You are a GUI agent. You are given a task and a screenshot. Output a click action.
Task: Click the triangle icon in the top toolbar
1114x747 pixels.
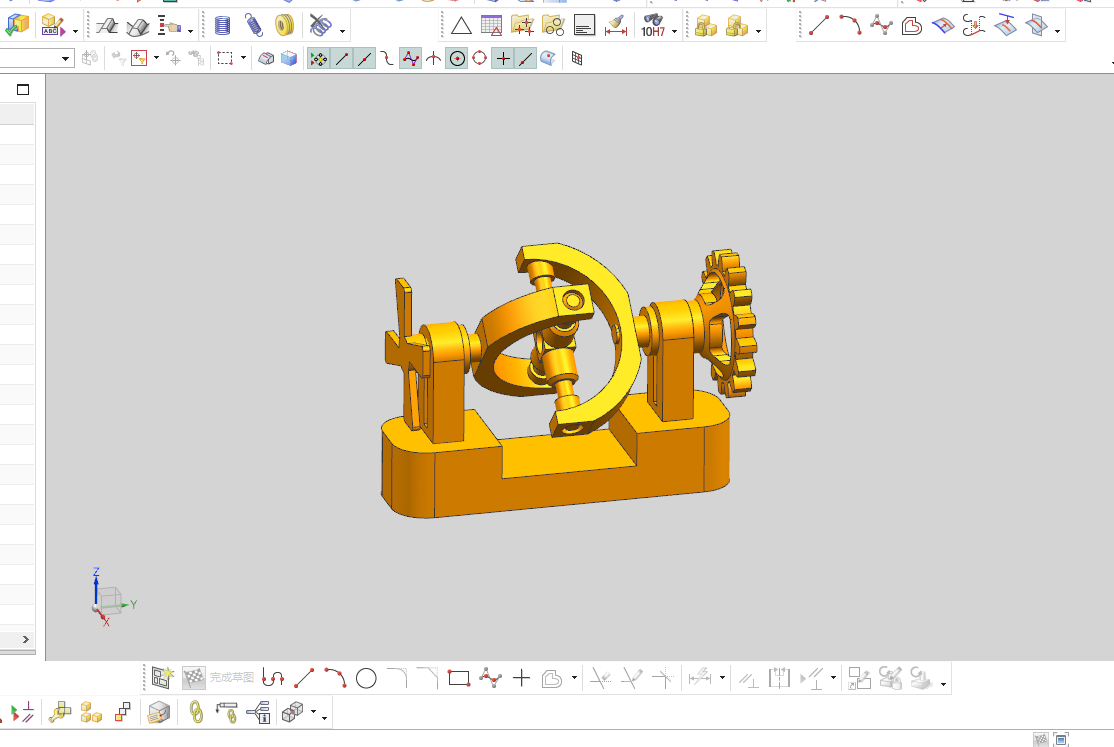tap(461, 26)
